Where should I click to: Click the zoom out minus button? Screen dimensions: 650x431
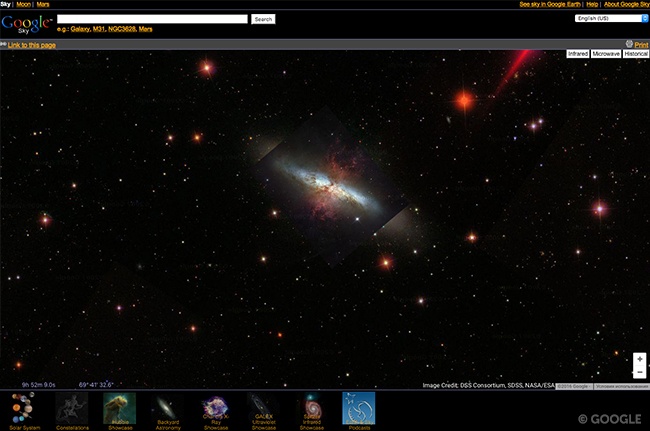tap(639, 372)
